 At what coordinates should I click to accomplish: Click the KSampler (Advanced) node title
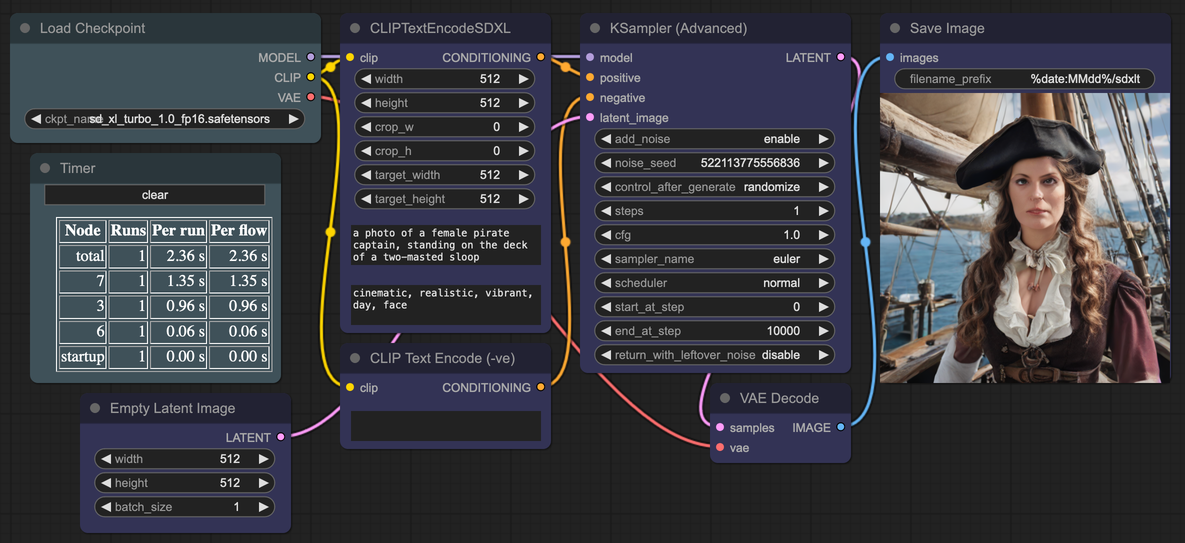(679, 29)
